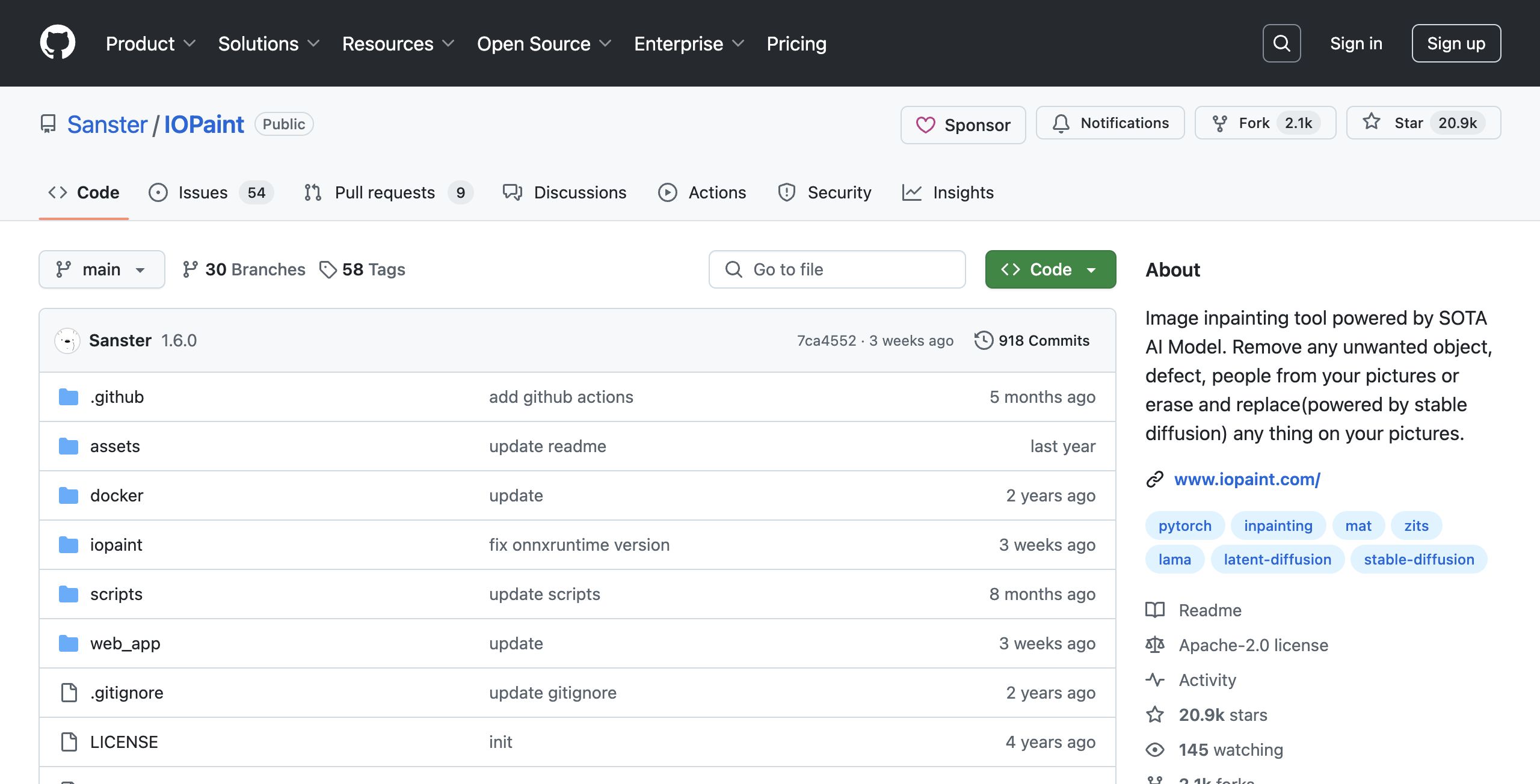
Task: Click the Sponsor heart icon
Action: [x=925, y=125]
